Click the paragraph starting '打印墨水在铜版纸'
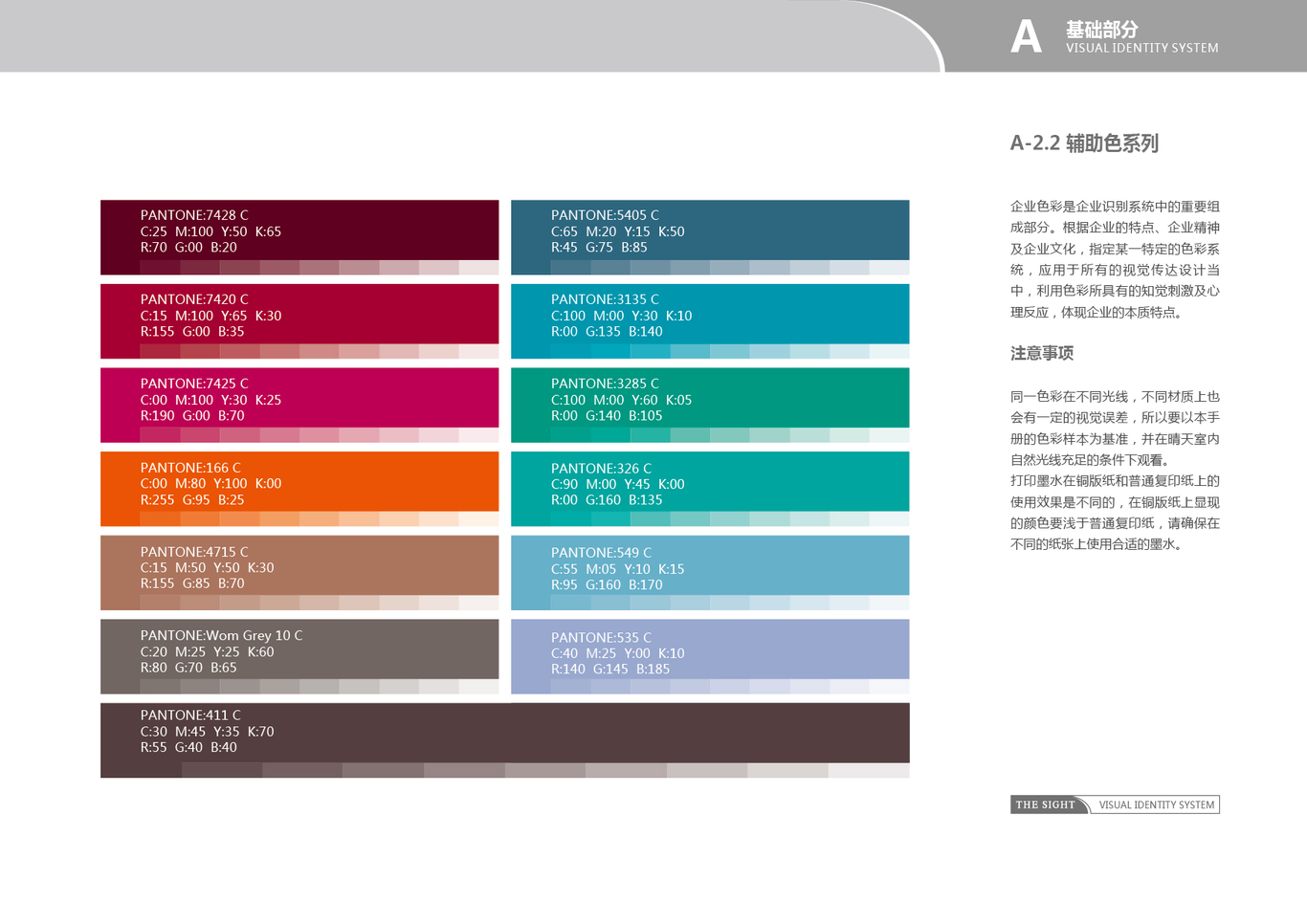The width and height of the screenshot is (1307, 924). pos(1116,513)
